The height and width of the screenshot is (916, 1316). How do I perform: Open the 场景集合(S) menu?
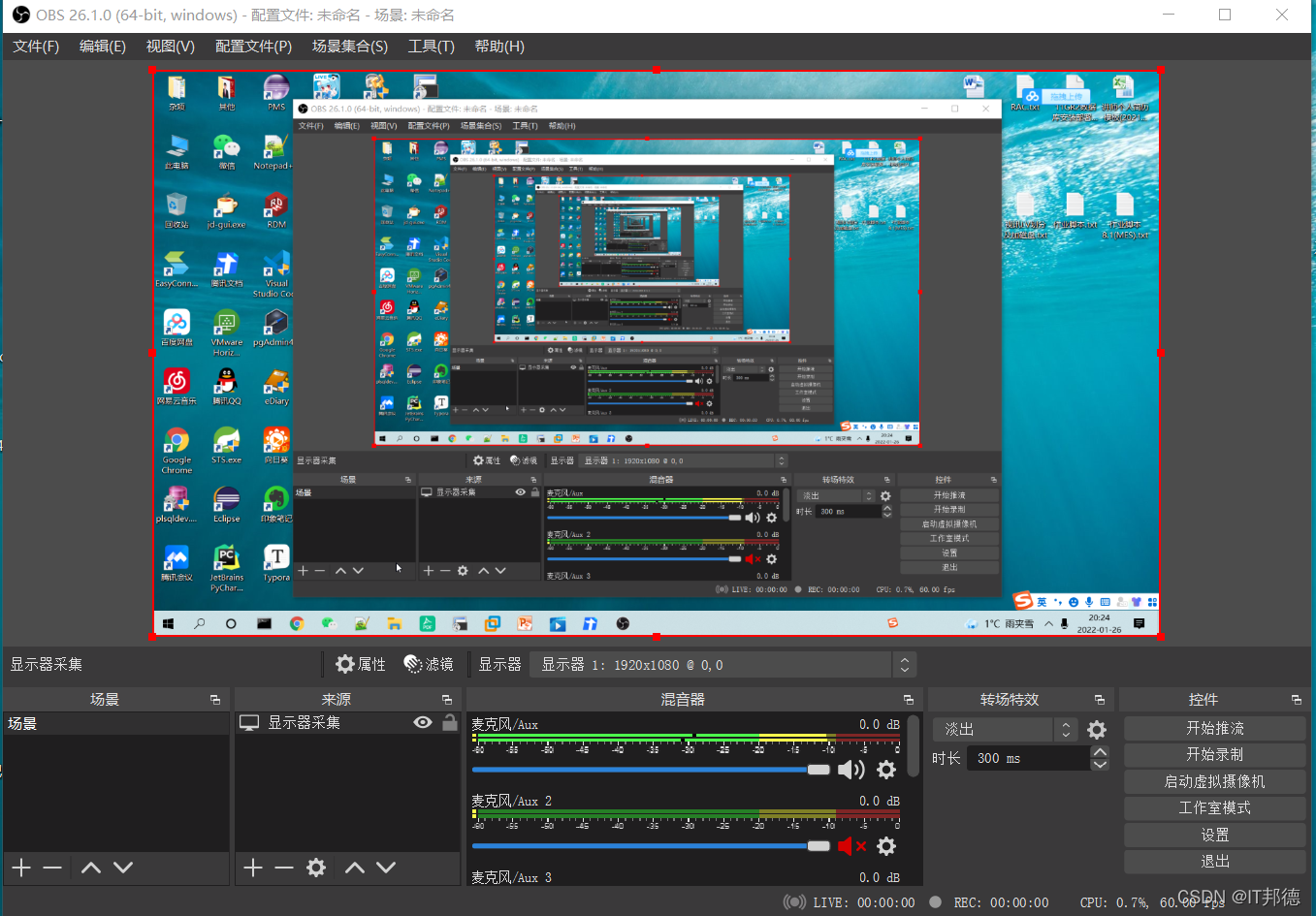(x=350, y=47)
